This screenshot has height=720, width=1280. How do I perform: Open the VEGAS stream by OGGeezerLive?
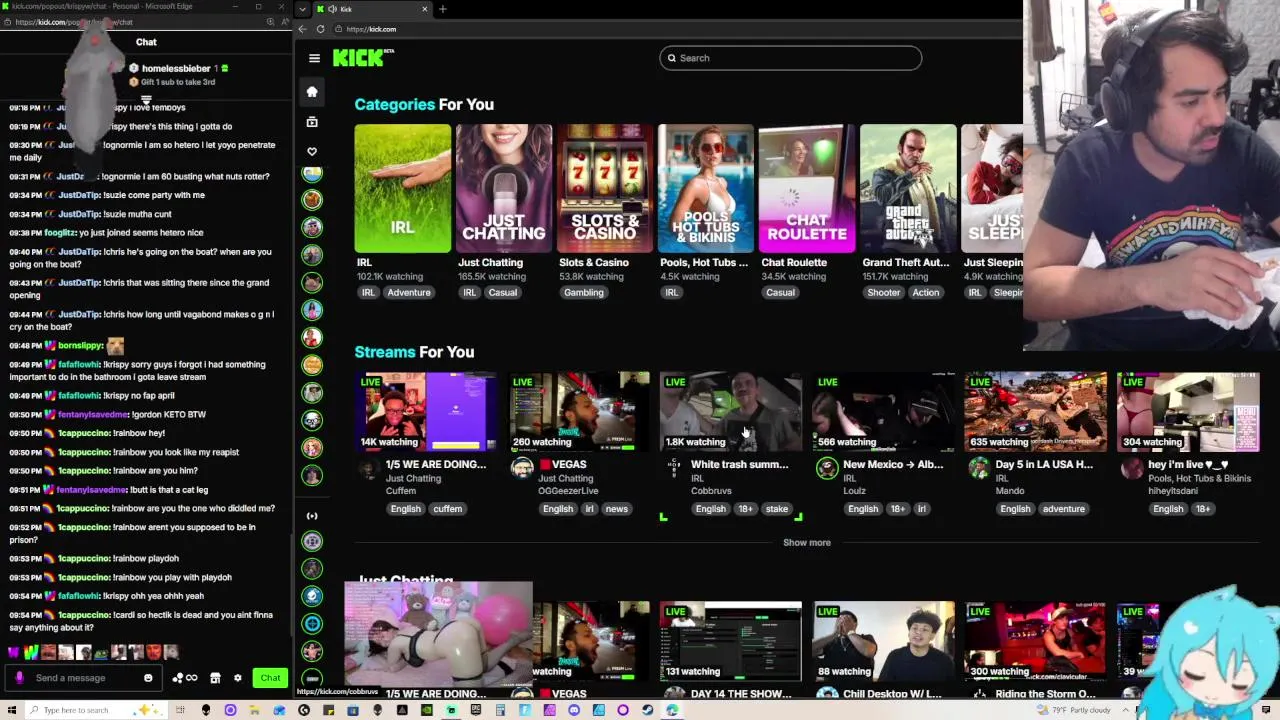578,411
